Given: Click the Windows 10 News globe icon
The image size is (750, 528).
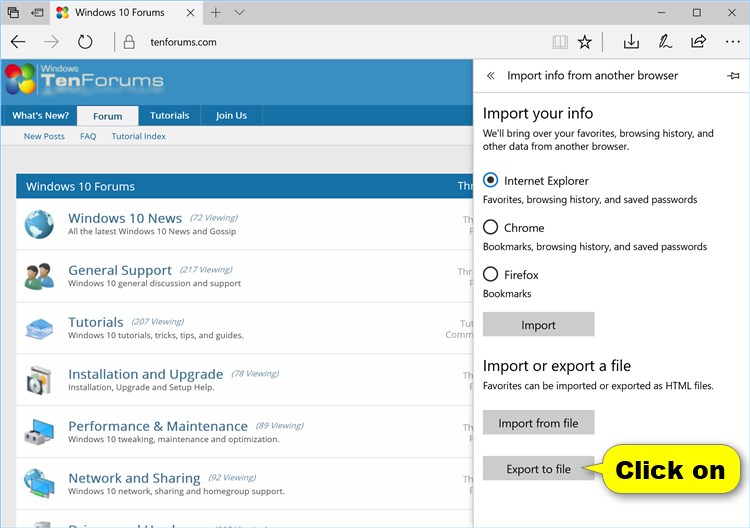Looking at the screenshot, I should [x=39, y=224].
